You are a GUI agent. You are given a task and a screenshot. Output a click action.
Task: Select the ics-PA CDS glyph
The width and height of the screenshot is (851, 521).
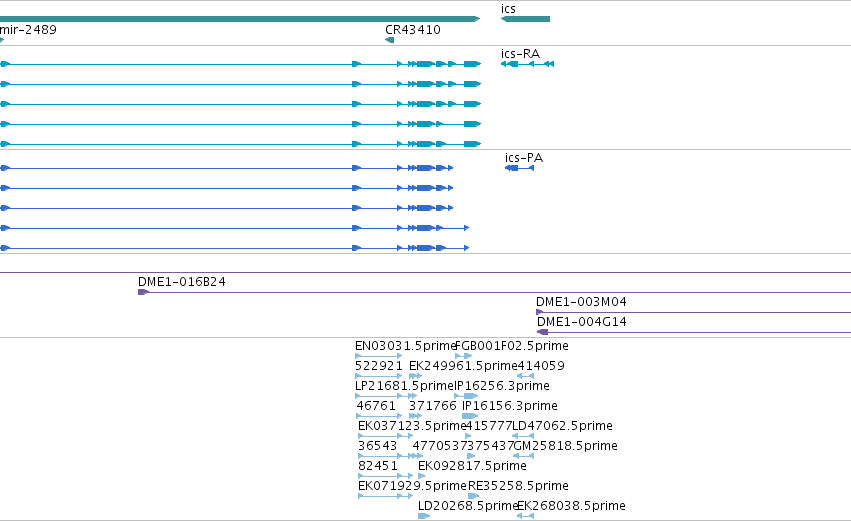[519, 168]
